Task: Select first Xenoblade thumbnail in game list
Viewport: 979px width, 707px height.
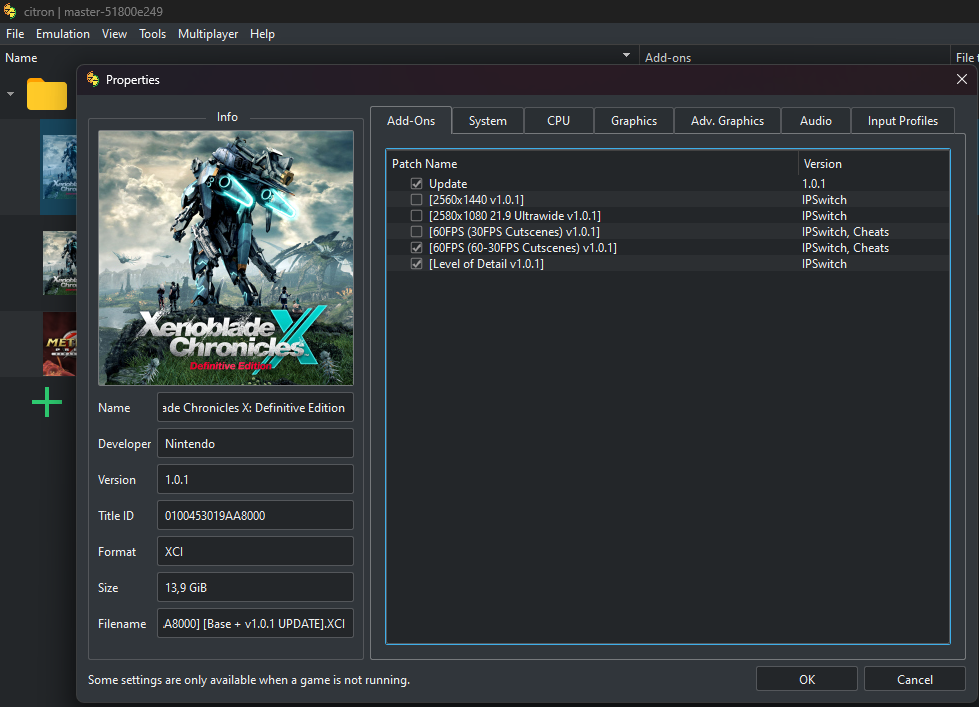Action: [x=59, y=167]
